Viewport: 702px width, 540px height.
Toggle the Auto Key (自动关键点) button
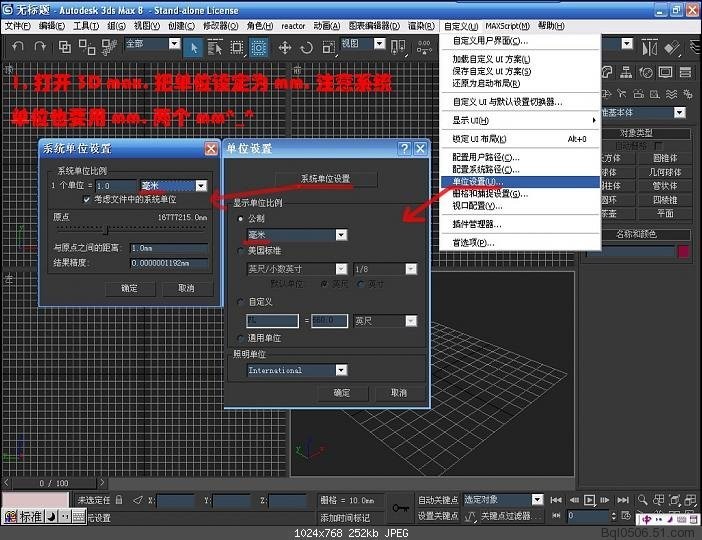coord(437,500)
